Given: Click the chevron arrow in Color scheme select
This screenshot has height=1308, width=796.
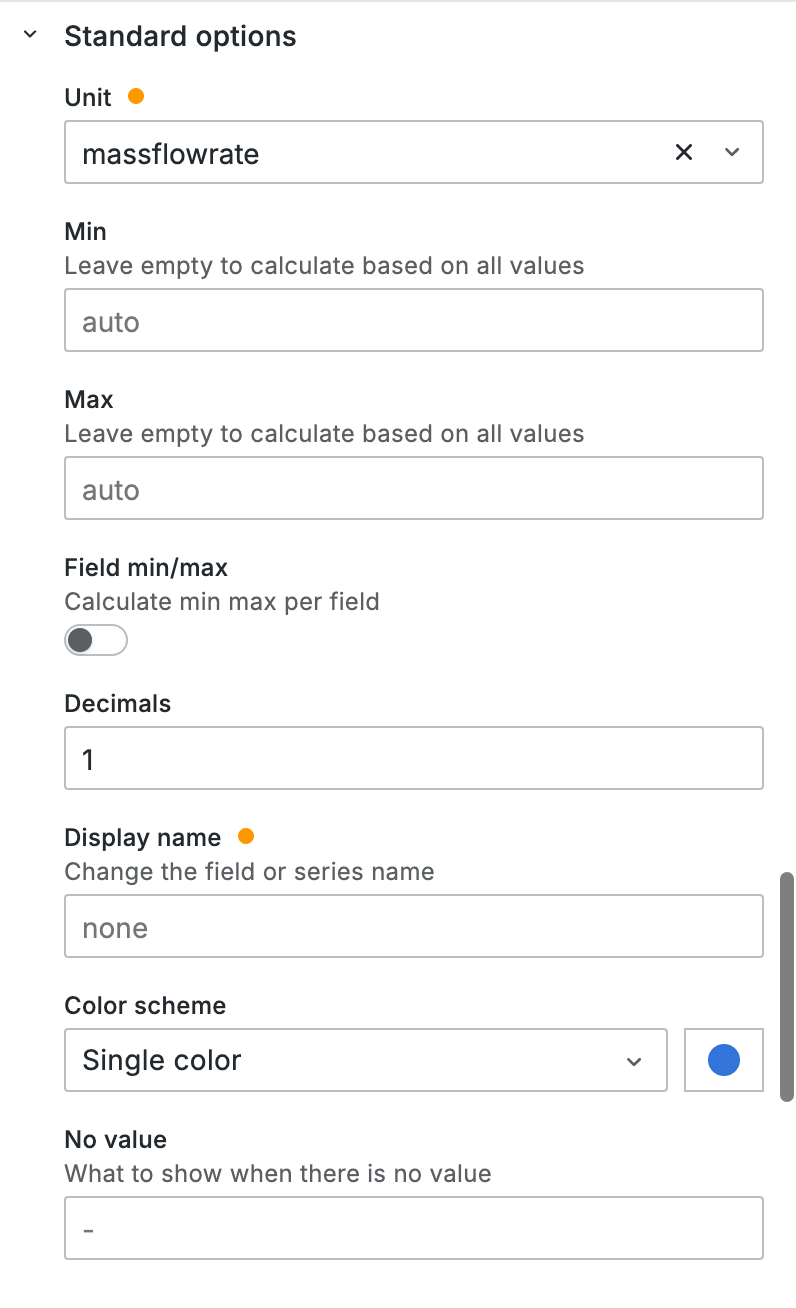Looking at the screenshot, I should [634, 1061].
